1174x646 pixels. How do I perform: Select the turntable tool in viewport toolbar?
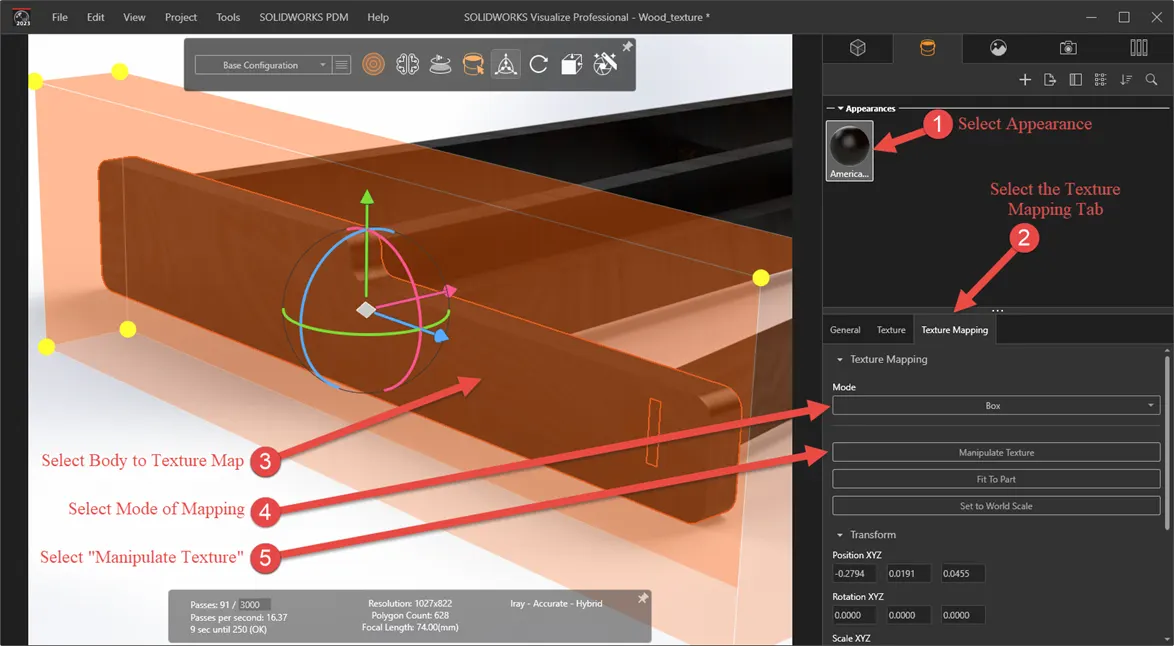click(x=440, y=65)
